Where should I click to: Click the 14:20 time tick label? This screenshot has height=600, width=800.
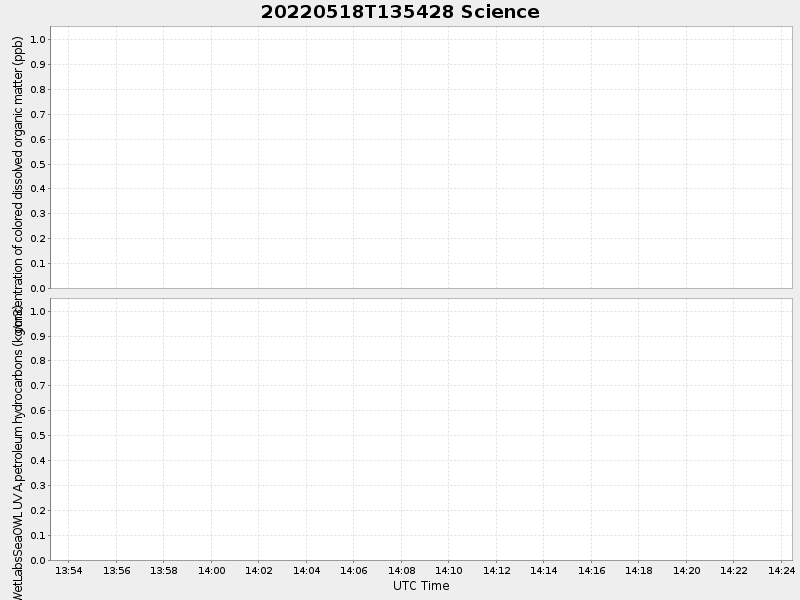tap(687, 570)
